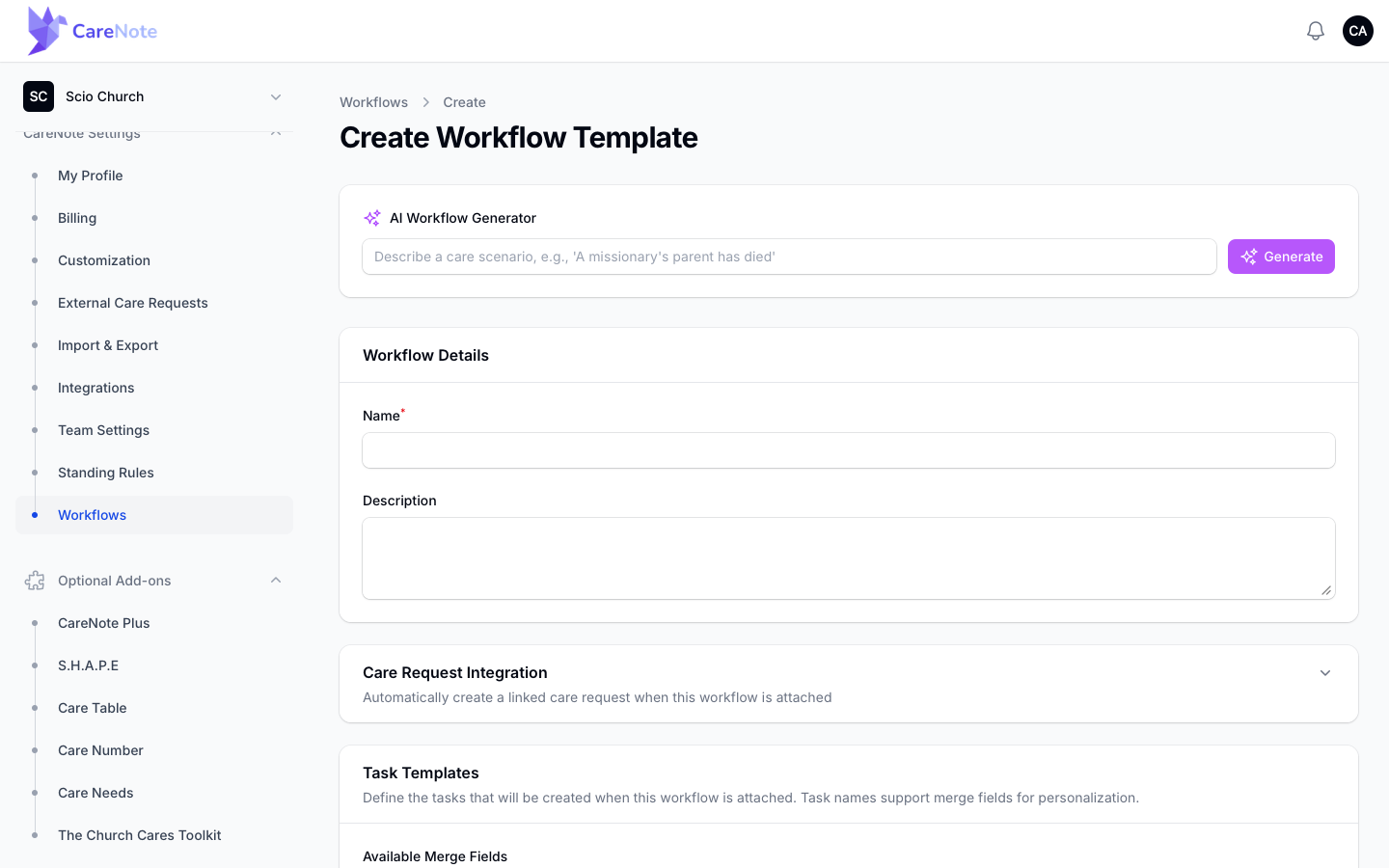Image resolution: width=1389 pixels, height=868 pixels.
Task: Open CareNote Plus add-on
Action: tap(154, 623)
